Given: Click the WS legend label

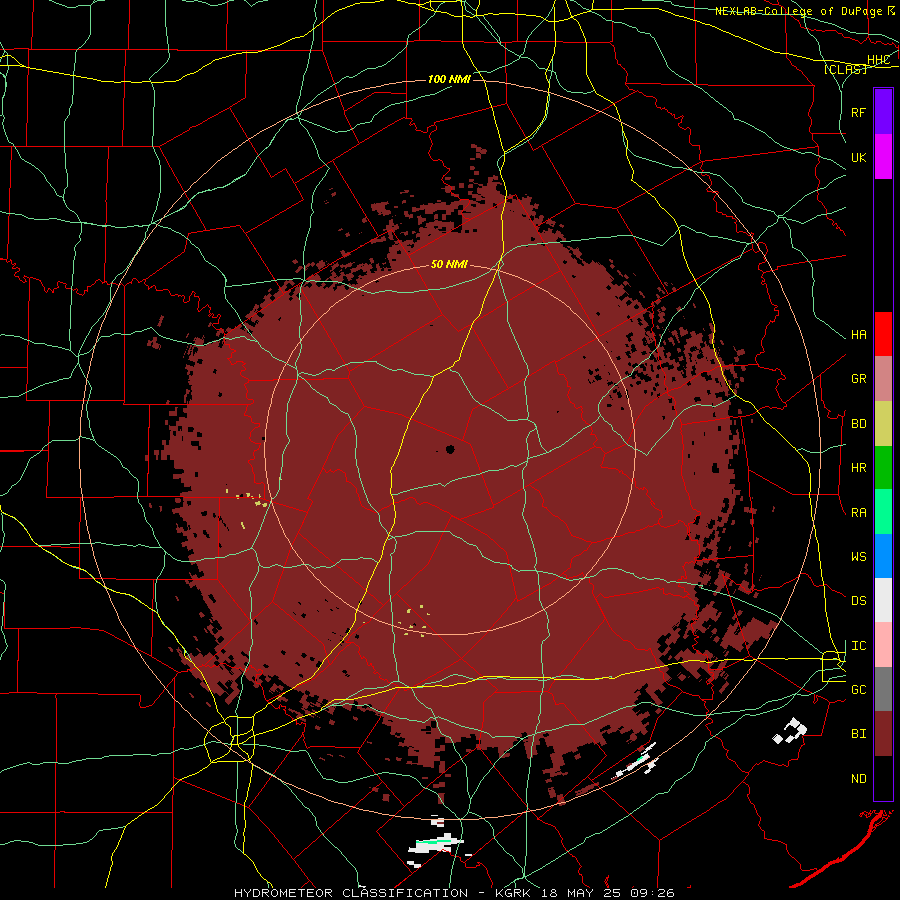Looking at the screenshot, I should click(x=858, y=557).
